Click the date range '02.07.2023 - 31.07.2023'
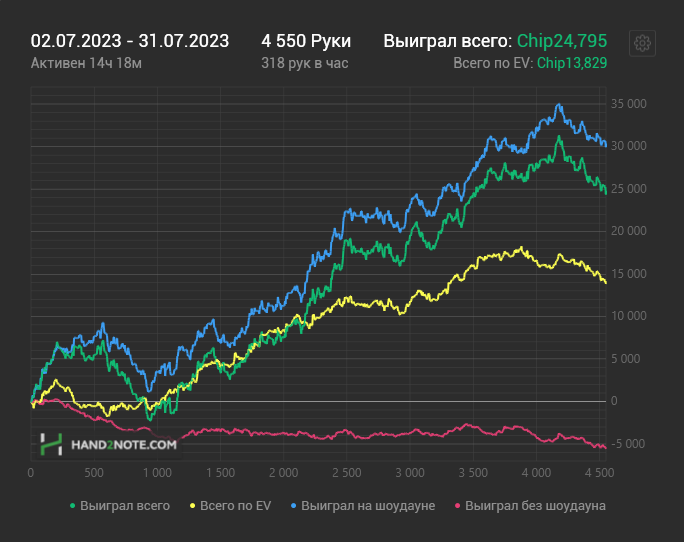 click(130, 41)
